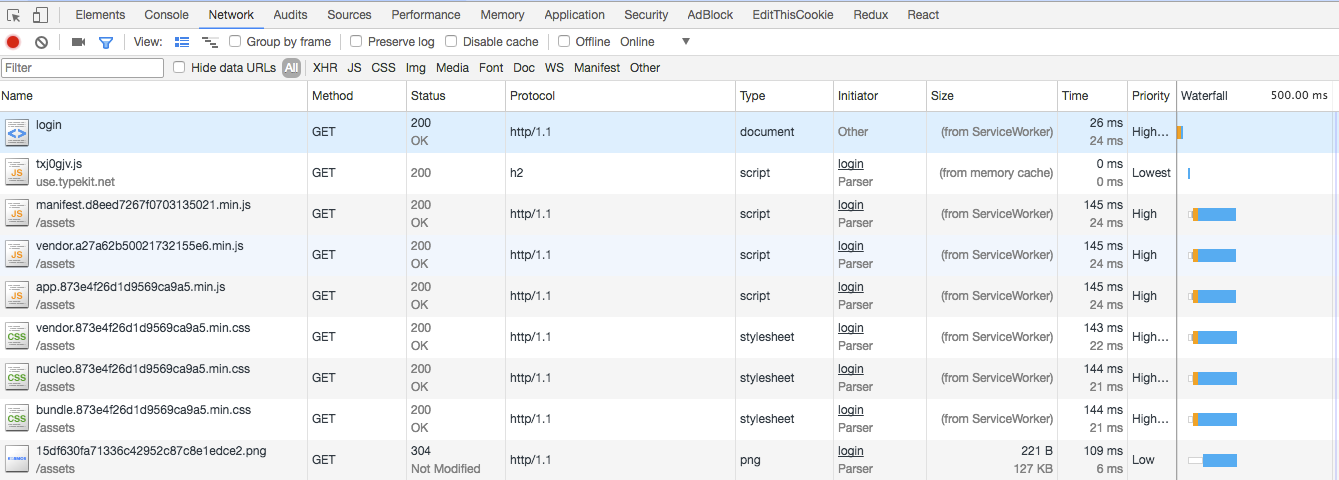
Task: Click the app.873e4f26d1d9569ca9a5.min.js file icon
Action: click(17, 296)
